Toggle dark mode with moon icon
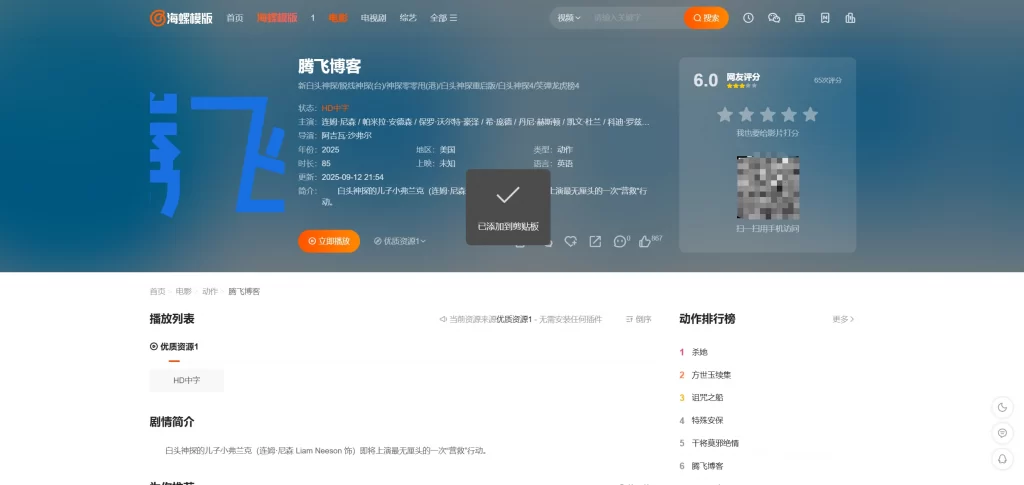 (1002, 408)
